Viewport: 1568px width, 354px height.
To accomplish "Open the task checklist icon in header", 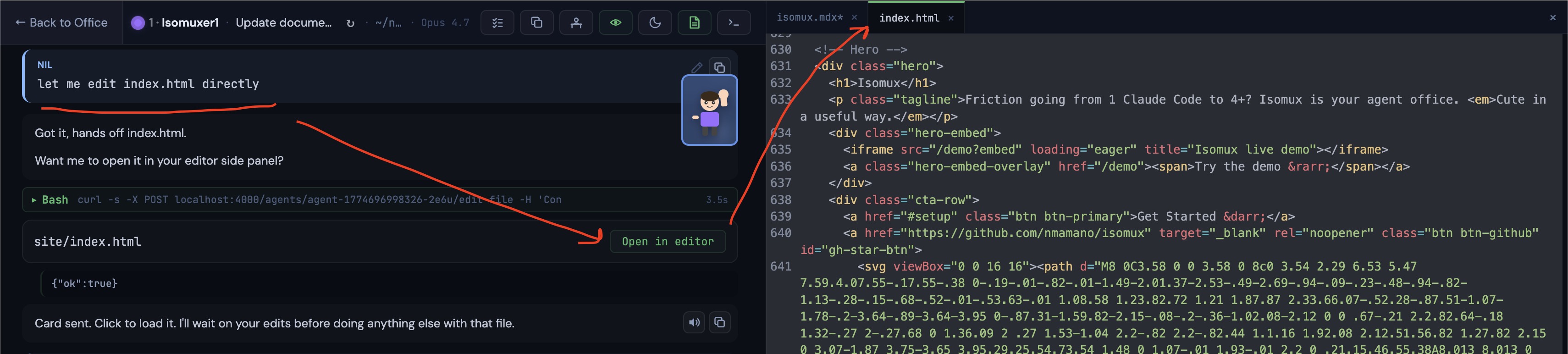I will coord(497,22).
